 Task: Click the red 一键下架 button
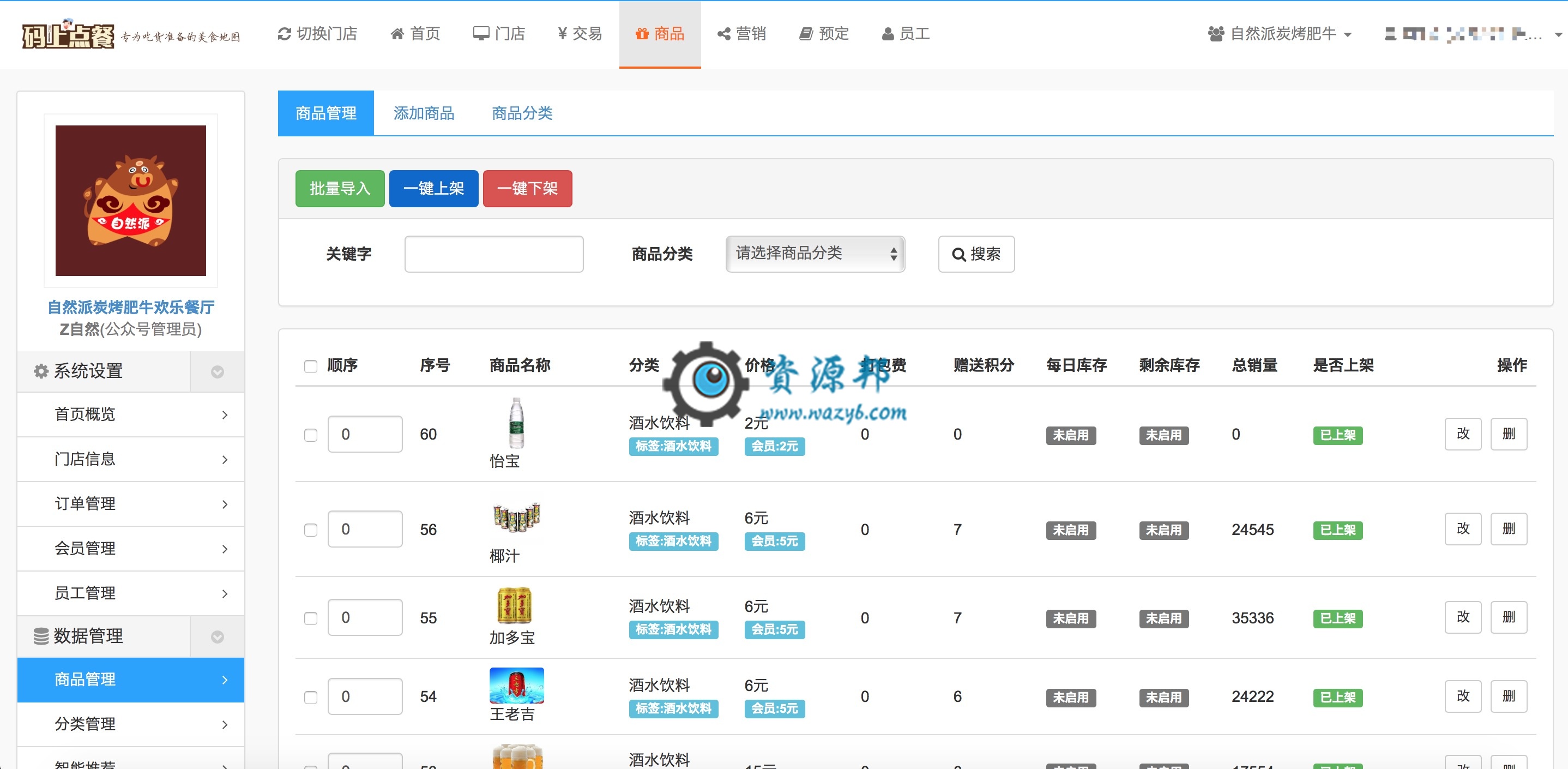pyautogui.click(x=527, y=189)
